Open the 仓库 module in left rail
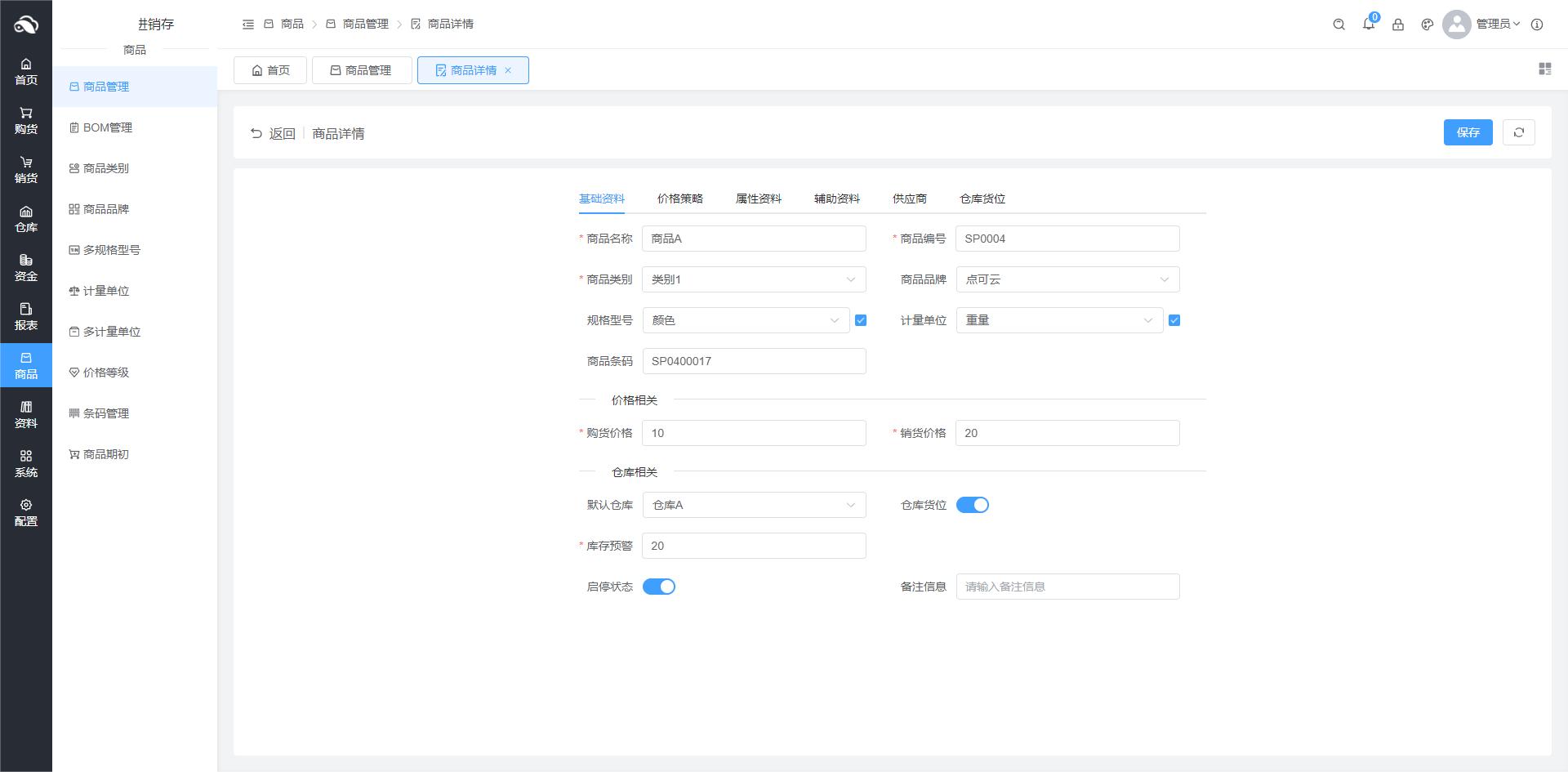The height and width of the screenshot is (772, 1568). pyautogui.click(x=26, y=219)
